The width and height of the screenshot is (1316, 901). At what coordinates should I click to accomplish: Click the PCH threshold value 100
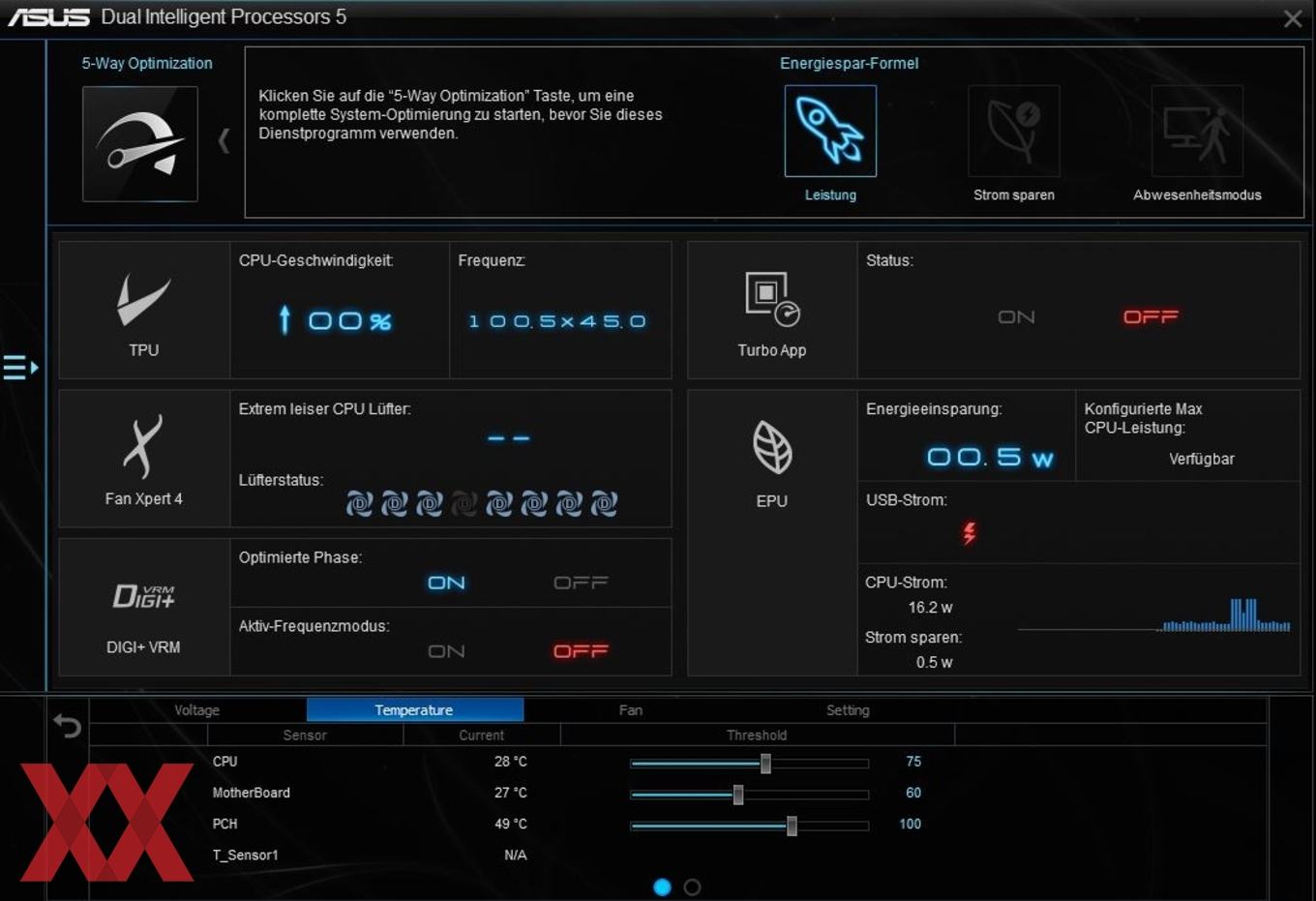(910, 824)
